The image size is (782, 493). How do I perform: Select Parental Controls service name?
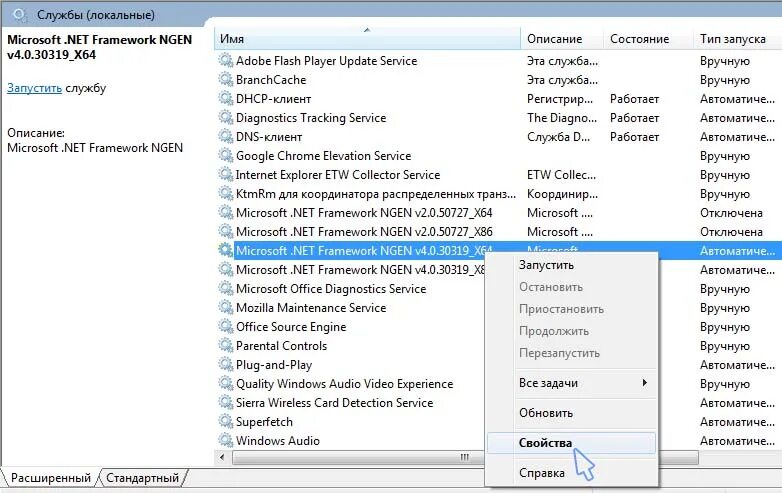[x=281, y=346]
